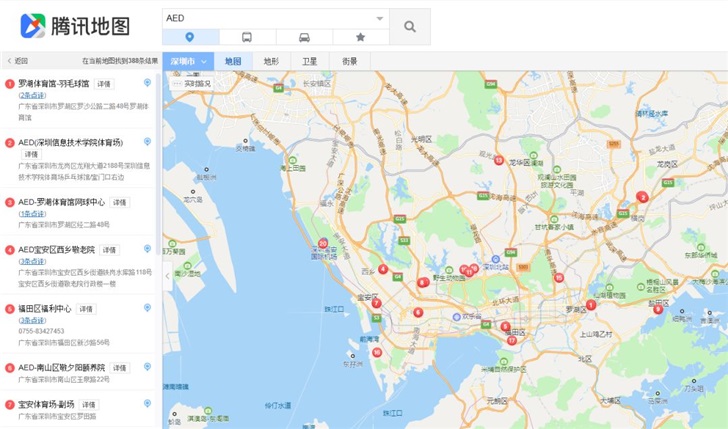Click map marker 2 near 横岗

click(642, 197)
